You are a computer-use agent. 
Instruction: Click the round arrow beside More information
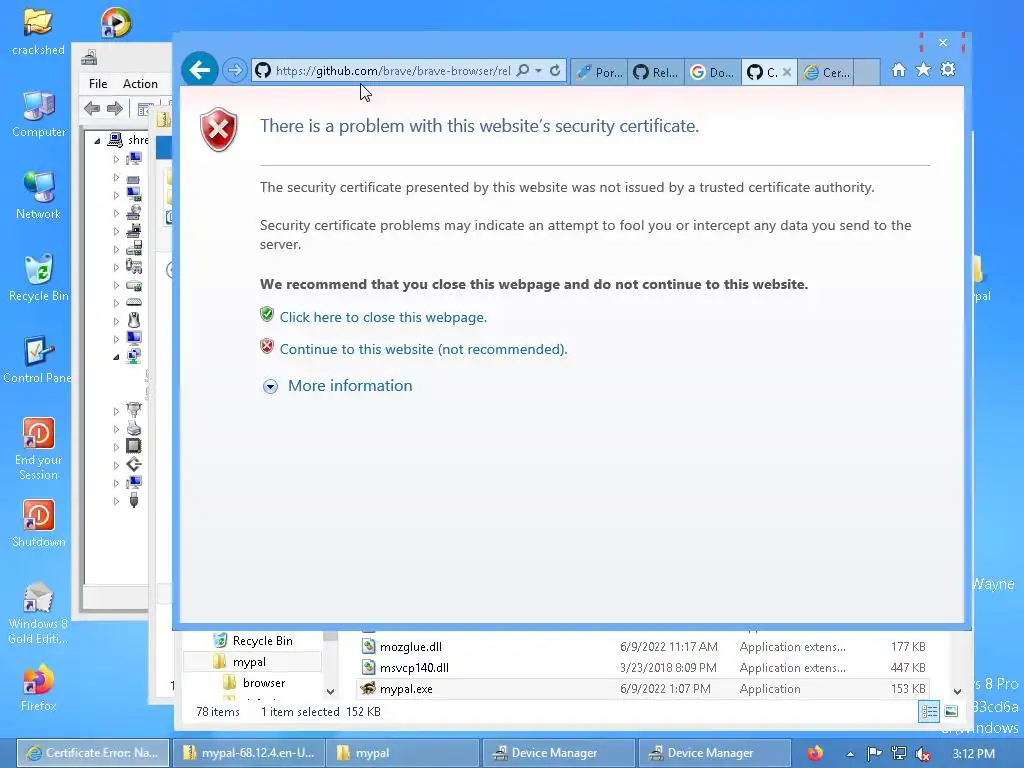click(270, 387)
